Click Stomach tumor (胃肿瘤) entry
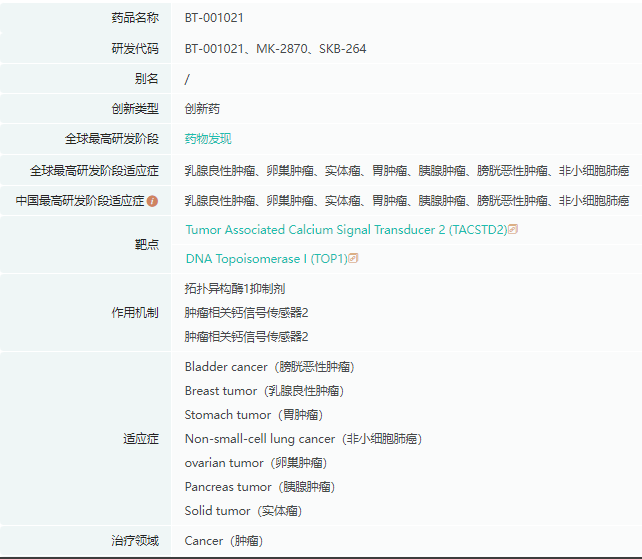642x559 pixels. coord(254,415)
